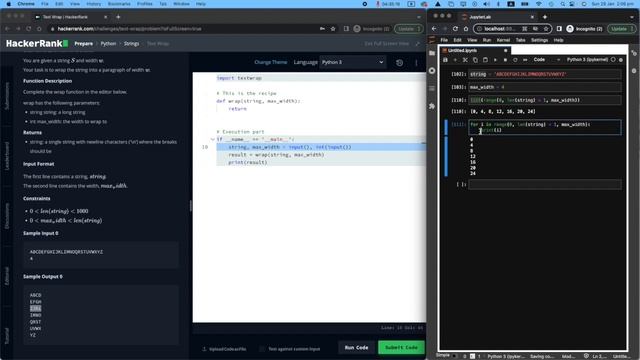This screenshot has height=360, width=640.
Task: Open the property inspector gears icon on right sidebar
Action: (x=634, y=53)
